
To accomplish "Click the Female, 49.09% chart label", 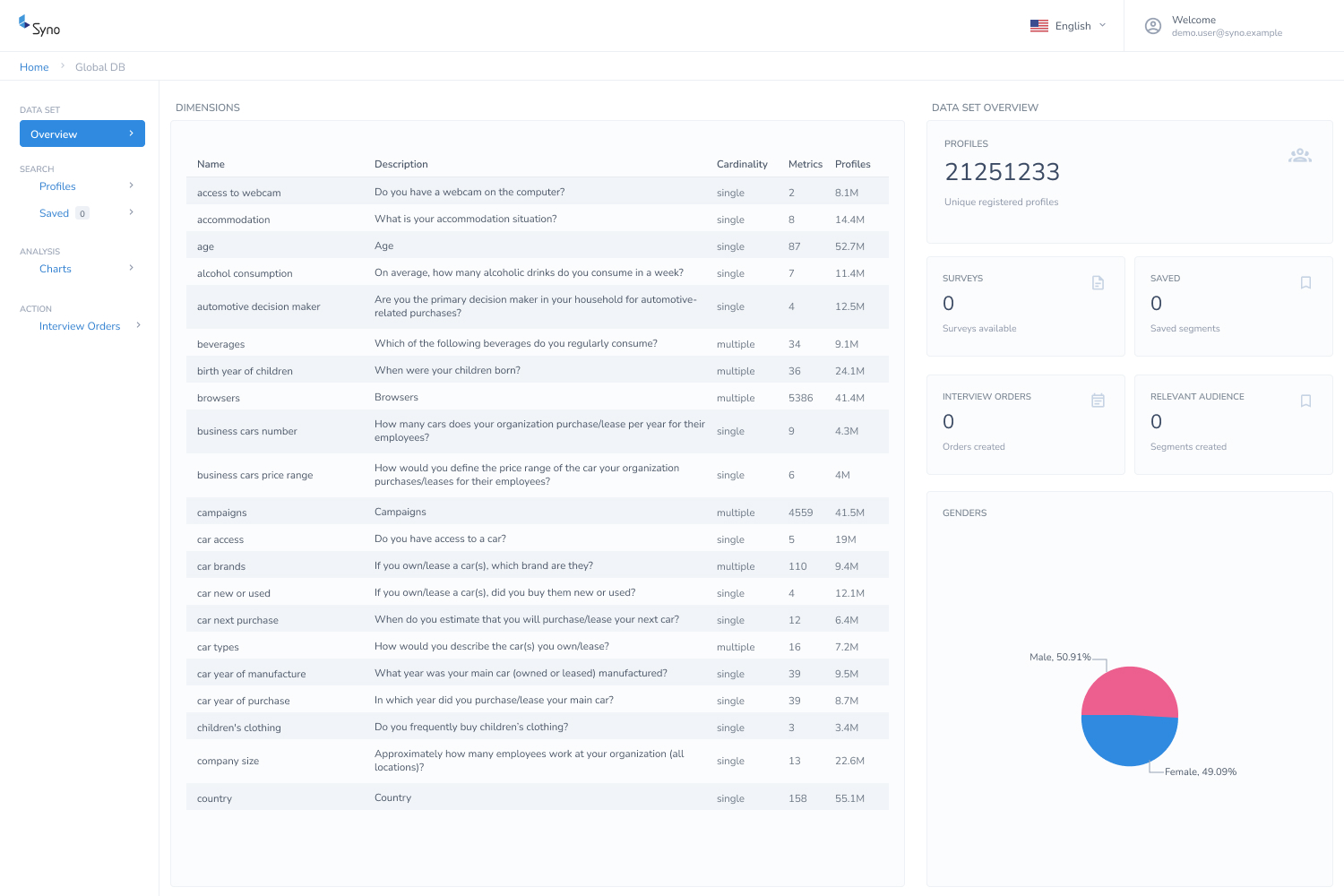I will coord(1201,771).
